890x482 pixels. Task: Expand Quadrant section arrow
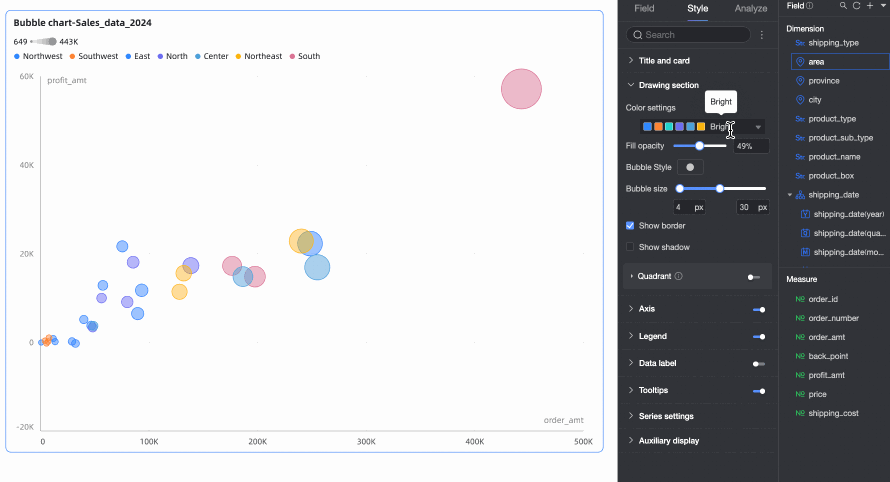631,276
